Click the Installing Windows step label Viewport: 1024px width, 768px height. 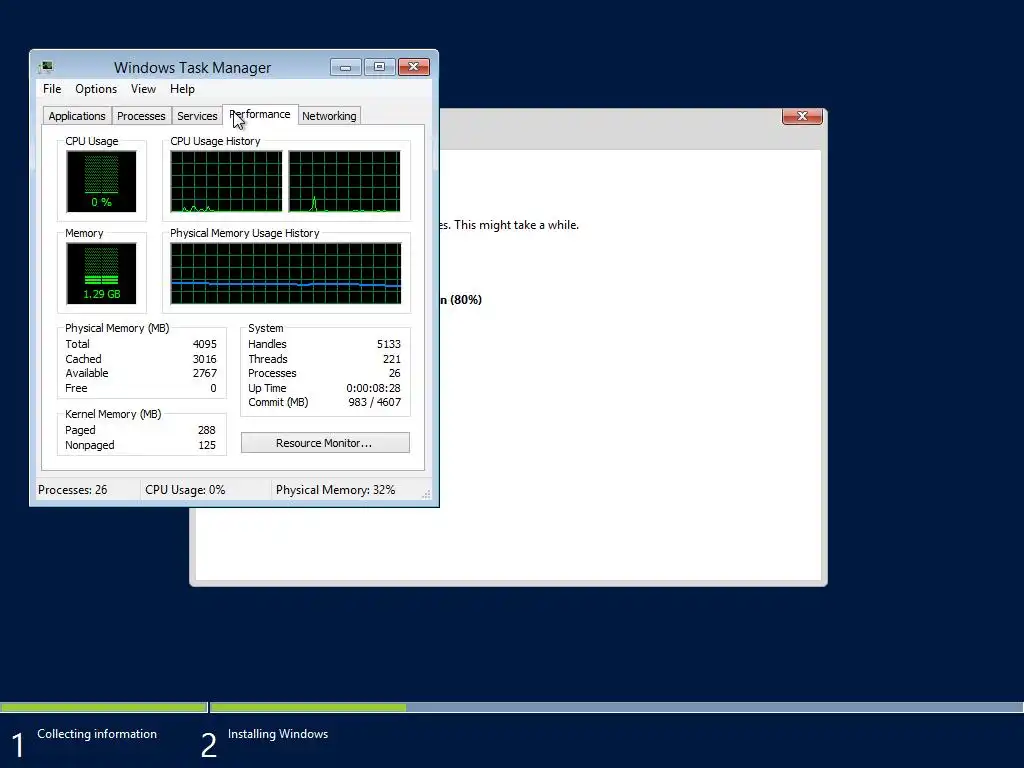[x=278, y=734]
